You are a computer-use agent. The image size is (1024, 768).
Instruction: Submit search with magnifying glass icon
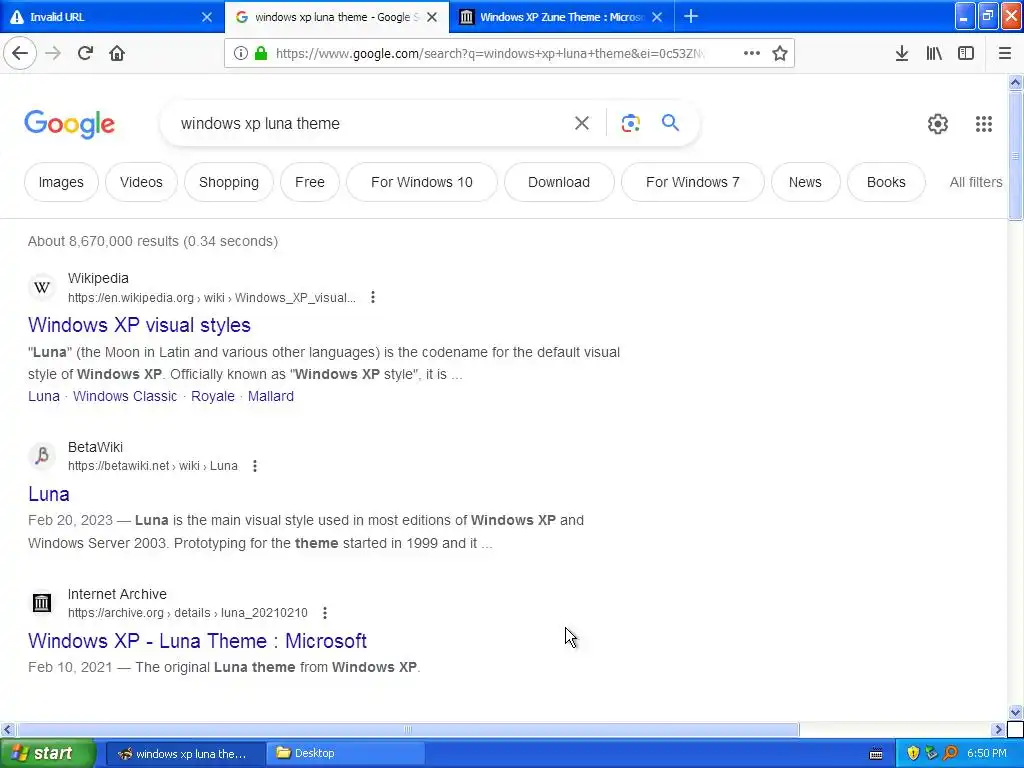pyautogui.click(x=670, y=122)
